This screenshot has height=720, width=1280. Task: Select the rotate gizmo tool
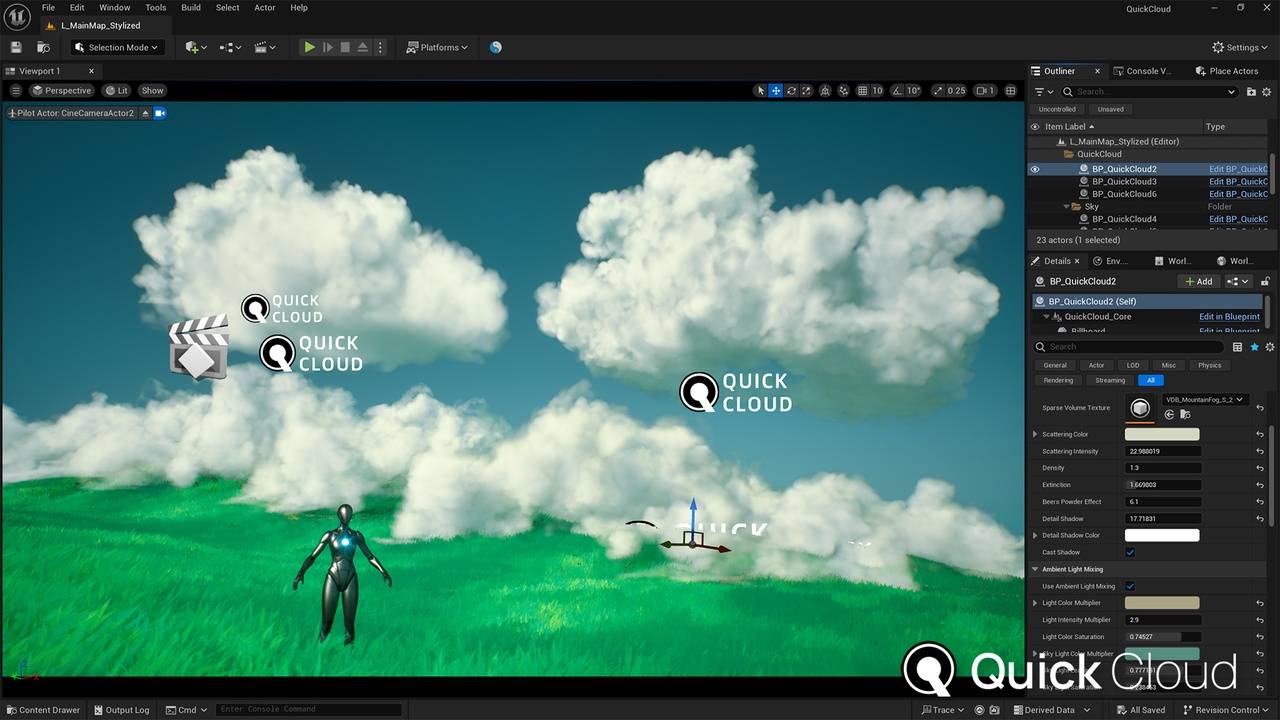tap(792, 90)
